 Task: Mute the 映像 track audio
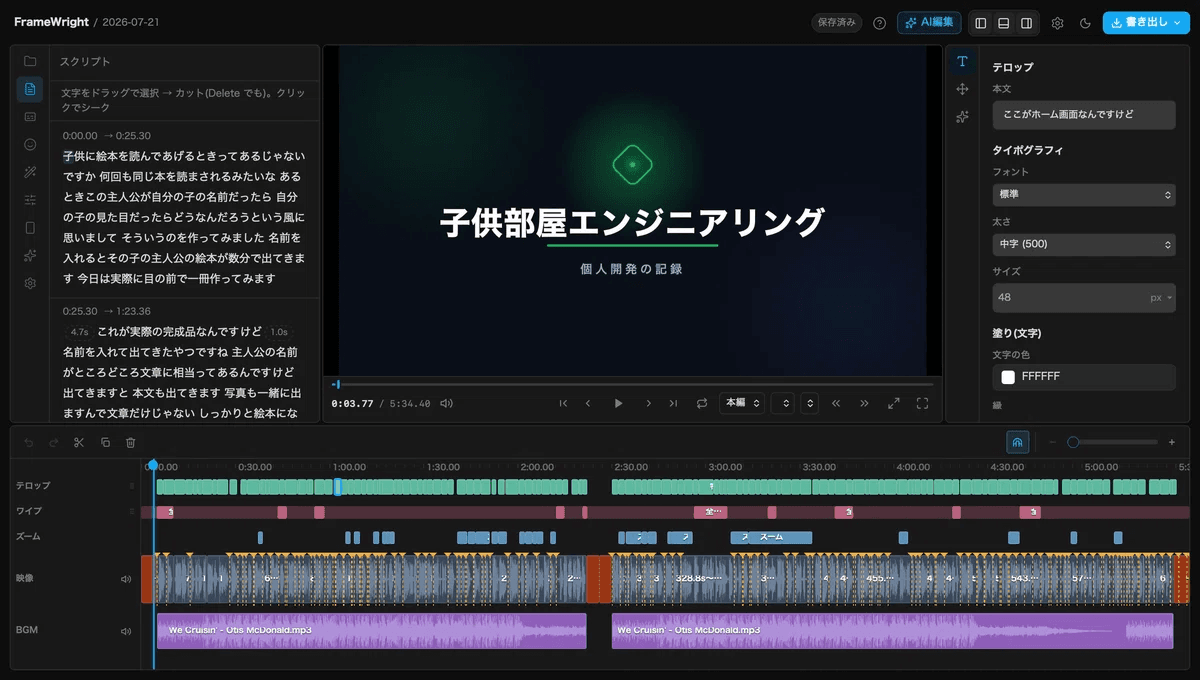coord(126,579)
